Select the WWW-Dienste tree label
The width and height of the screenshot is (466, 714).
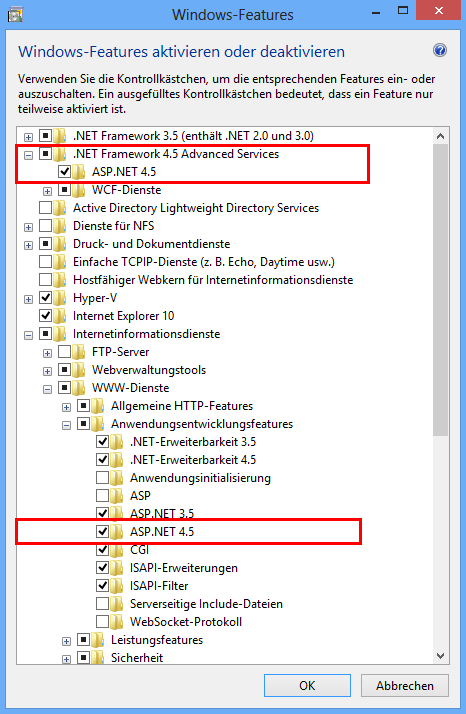(x=130, y=388)
